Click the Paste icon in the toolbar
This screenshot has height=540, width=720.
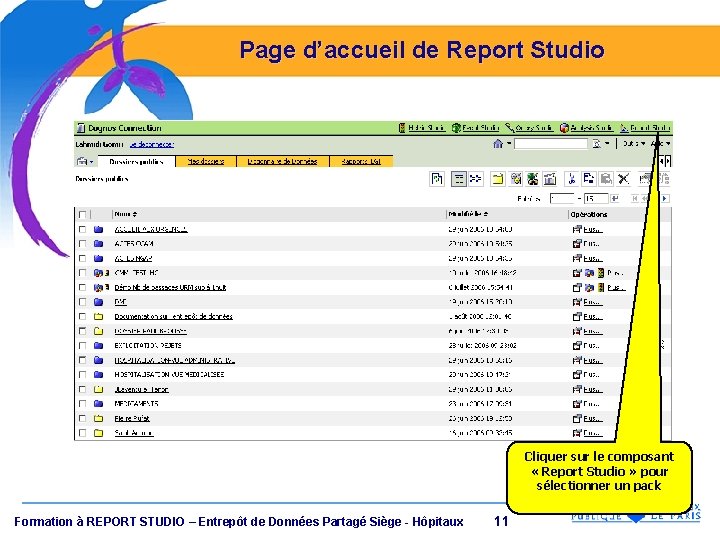point(606,179)
